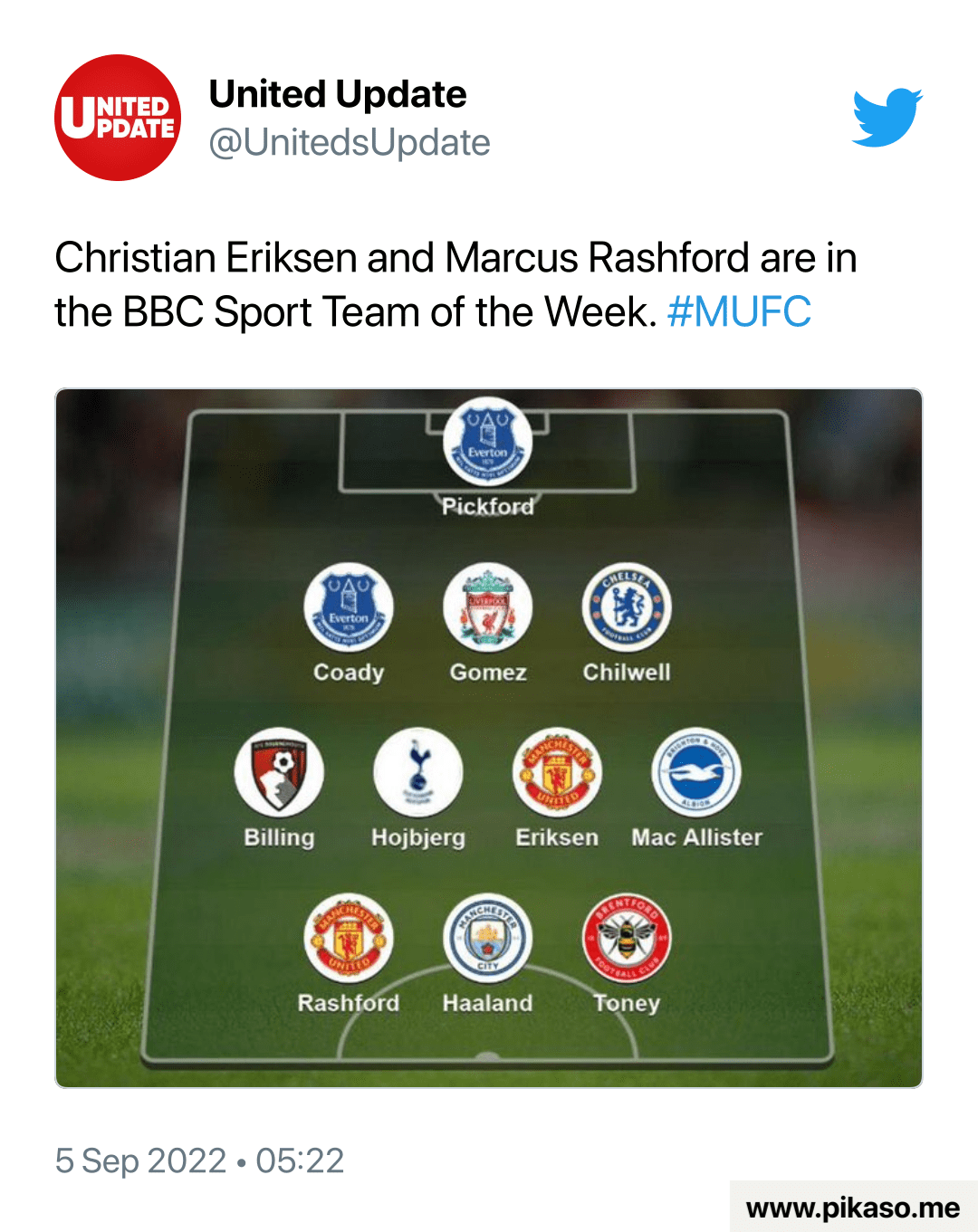This screenshot has height=1232, width=978.
Task: Click the United Update profile avatar
Action: point(118,118)
